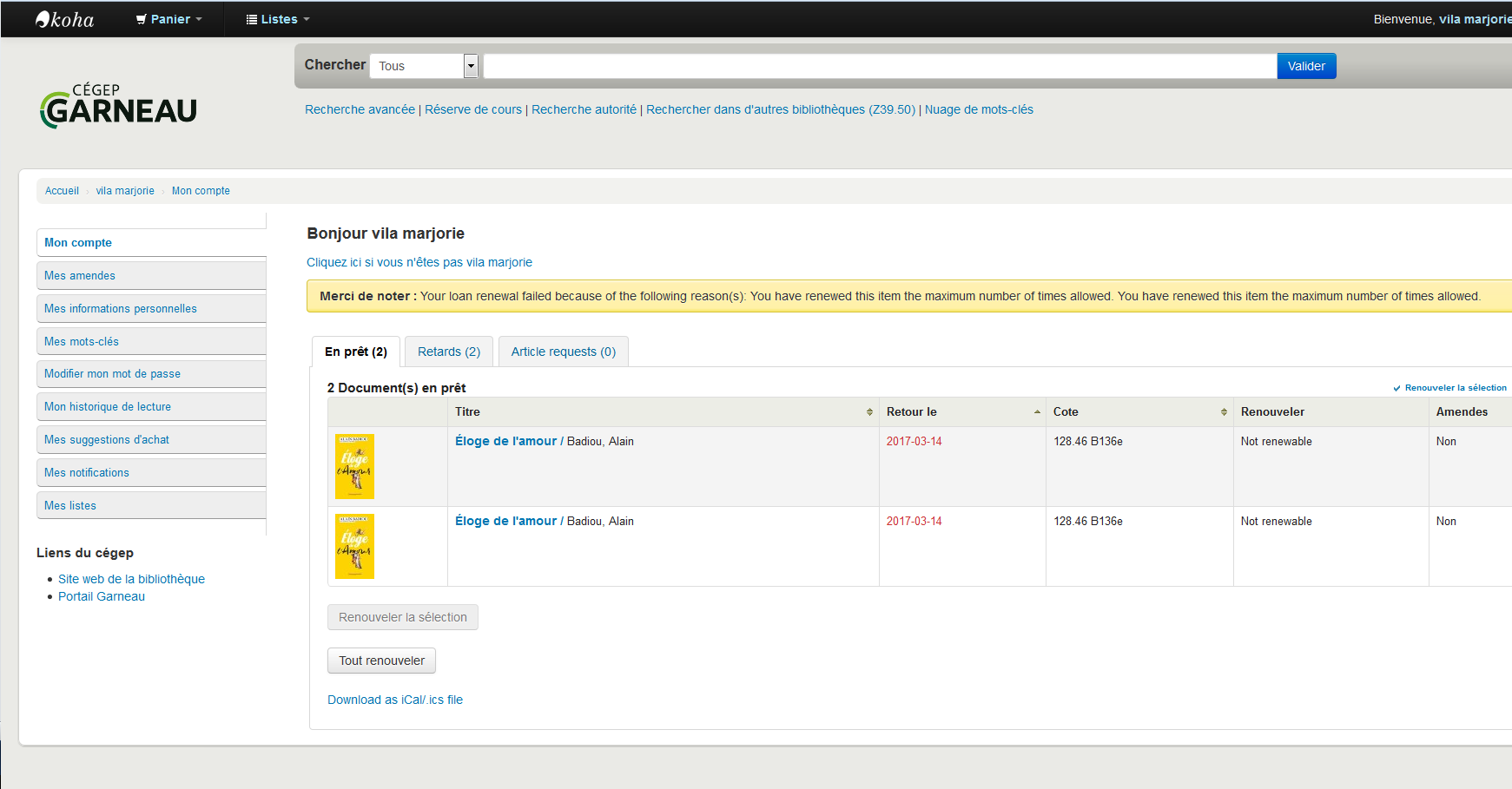Open Mon historique de lecture
1512x789 pixels.
[x=108, y=407]
